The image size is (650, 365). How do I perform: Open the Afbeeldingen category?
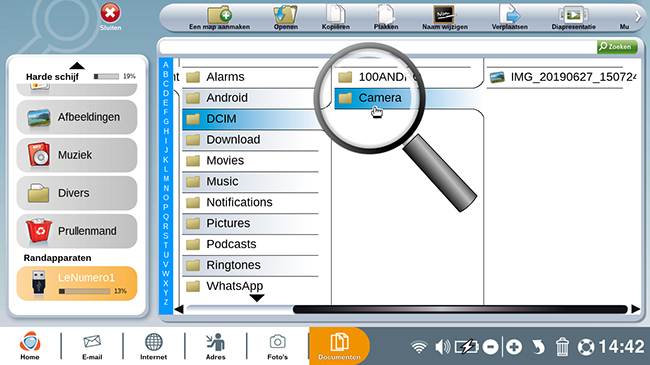point(77,117)
